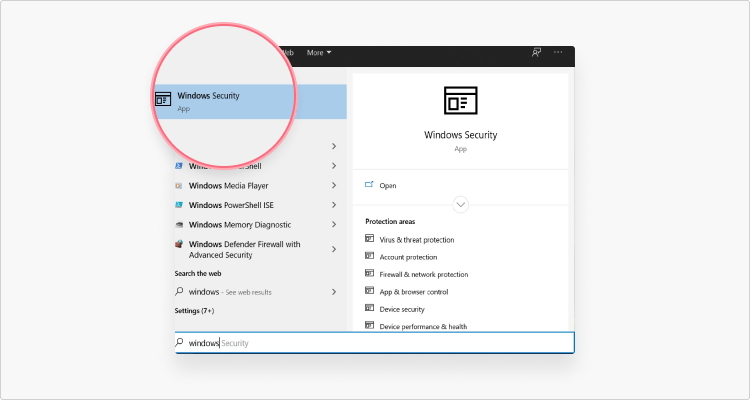Expand the chevron for Windows Defender Firewall with Advanced Security
Screen dimensions: 750x400
[x=334, y=249]
